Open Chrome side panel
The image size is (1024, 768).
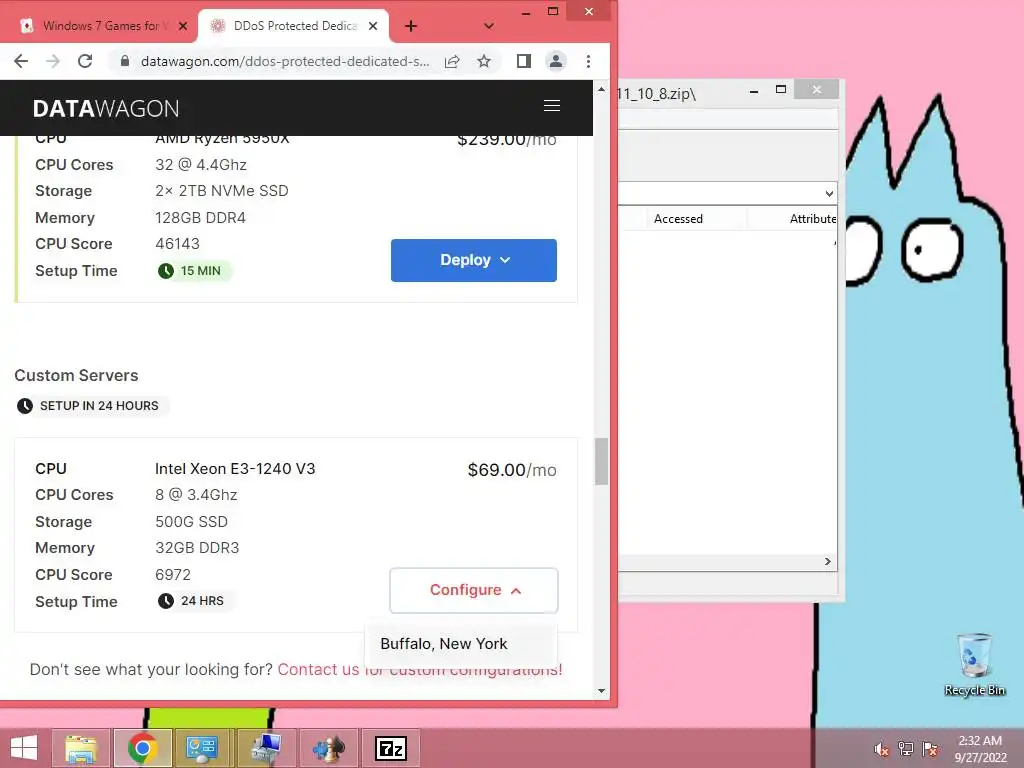524,61
